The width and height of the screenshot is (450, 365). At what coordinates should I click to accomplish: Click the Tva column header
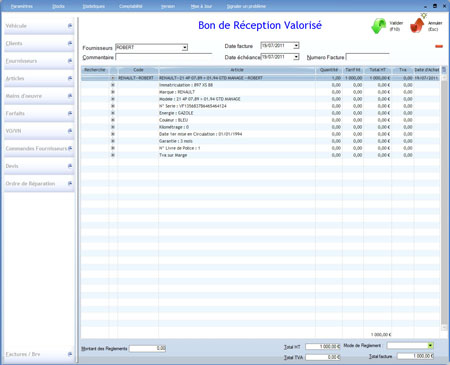click(x=403, y=70)
